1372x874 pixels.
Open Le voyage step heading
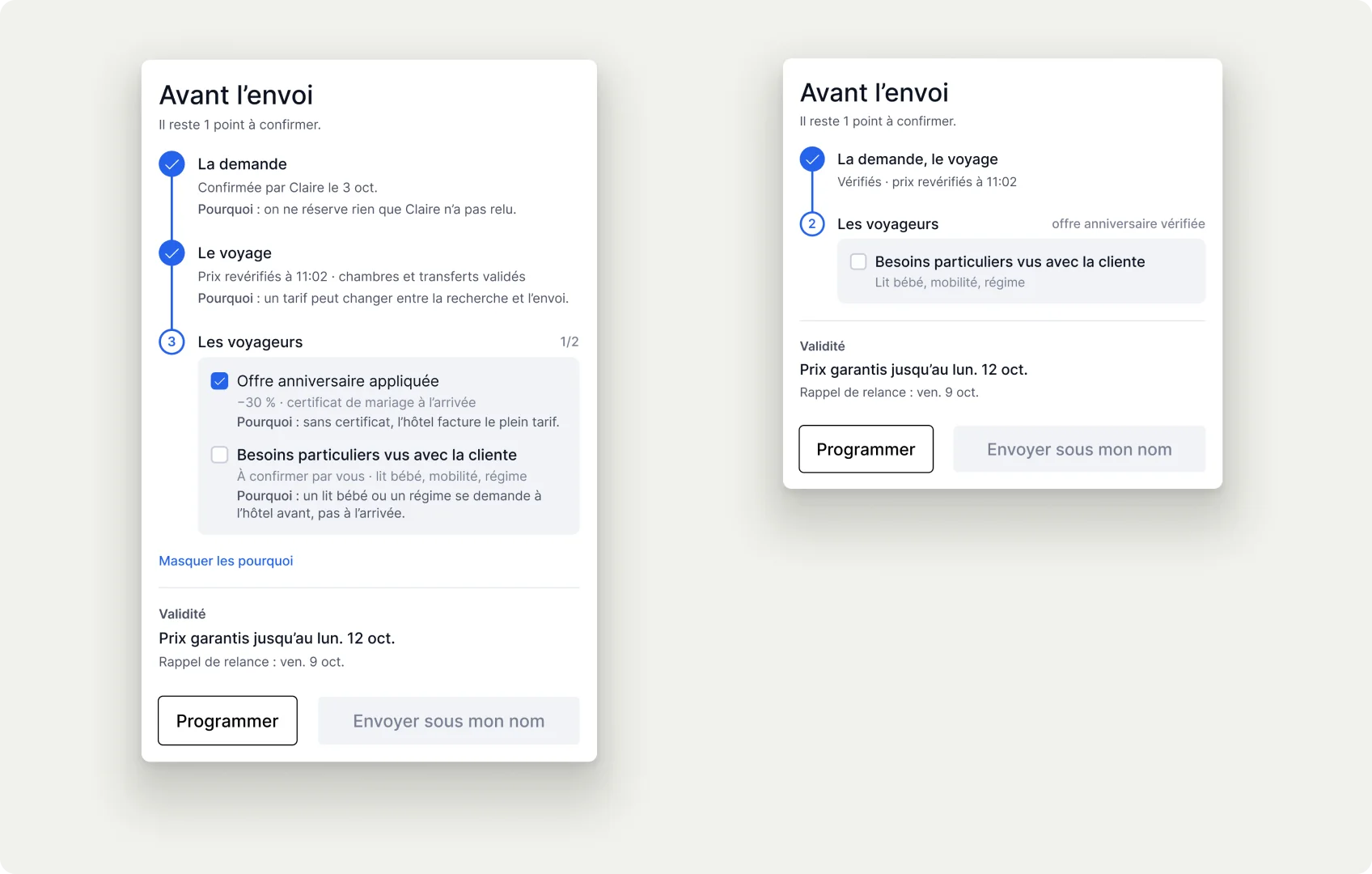pyautogui.click(x=235, y=253)
